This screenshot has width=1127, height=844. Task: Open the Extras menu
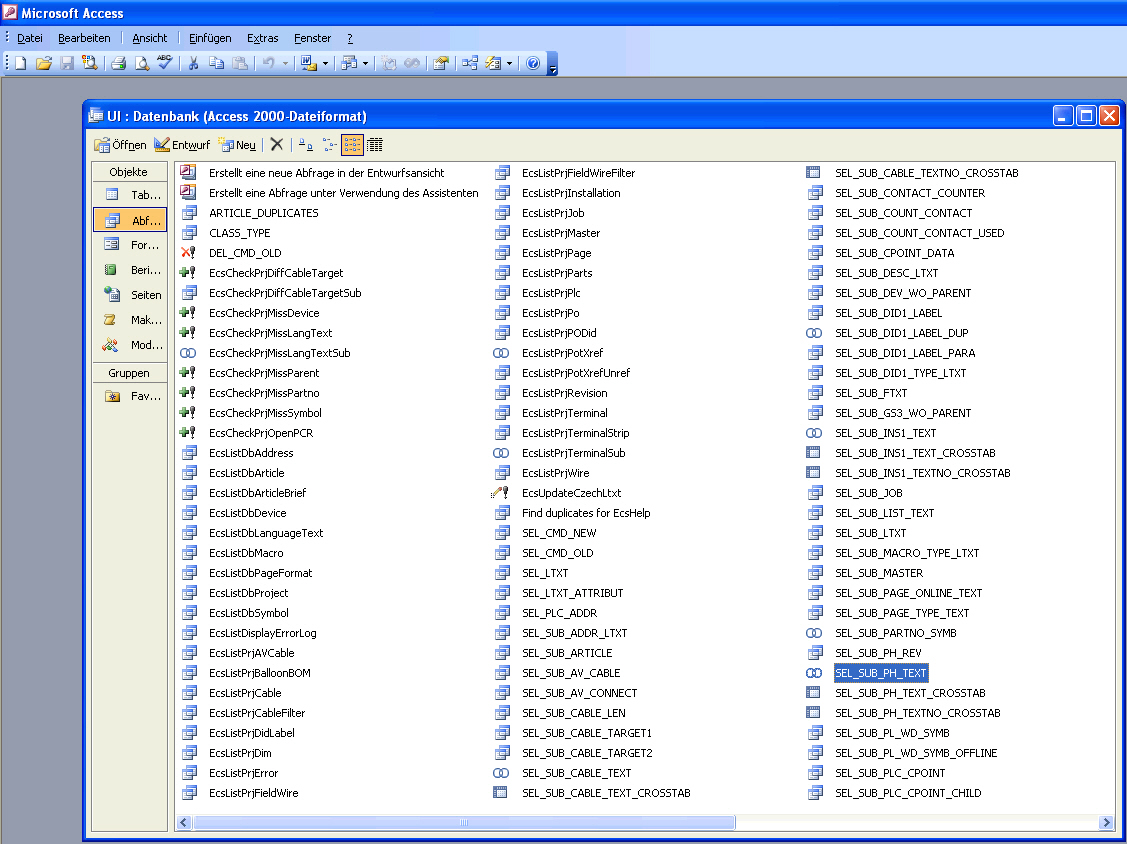click(x=262, y=38)
